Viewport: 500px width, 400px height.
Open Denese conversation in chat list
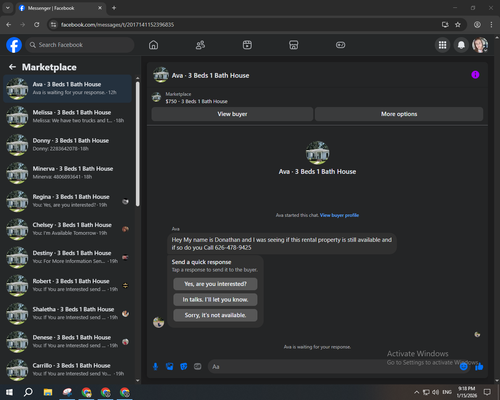68,342
